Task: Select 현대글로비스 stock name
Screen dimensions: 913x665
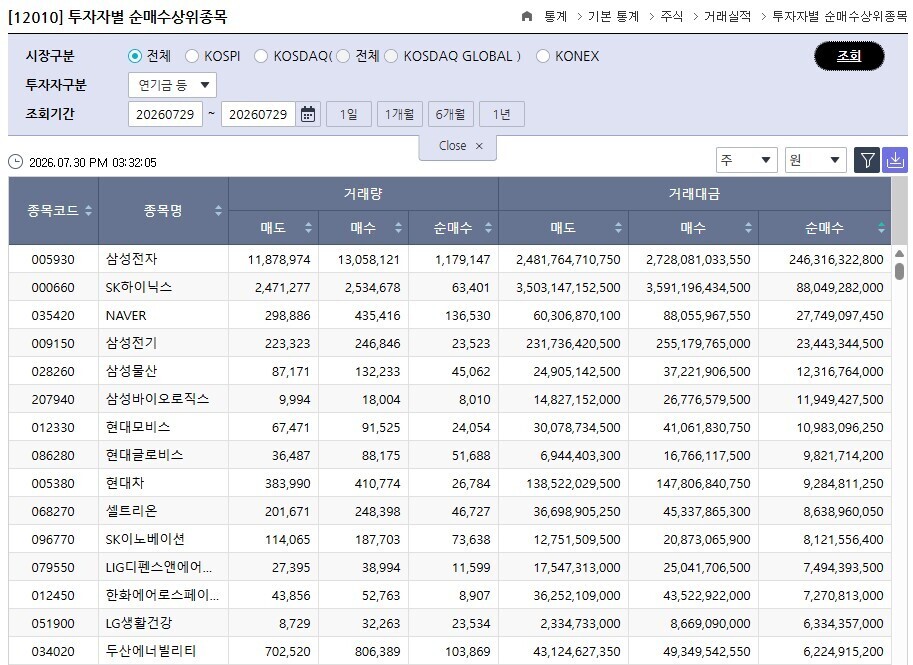Action: [144, 455]
